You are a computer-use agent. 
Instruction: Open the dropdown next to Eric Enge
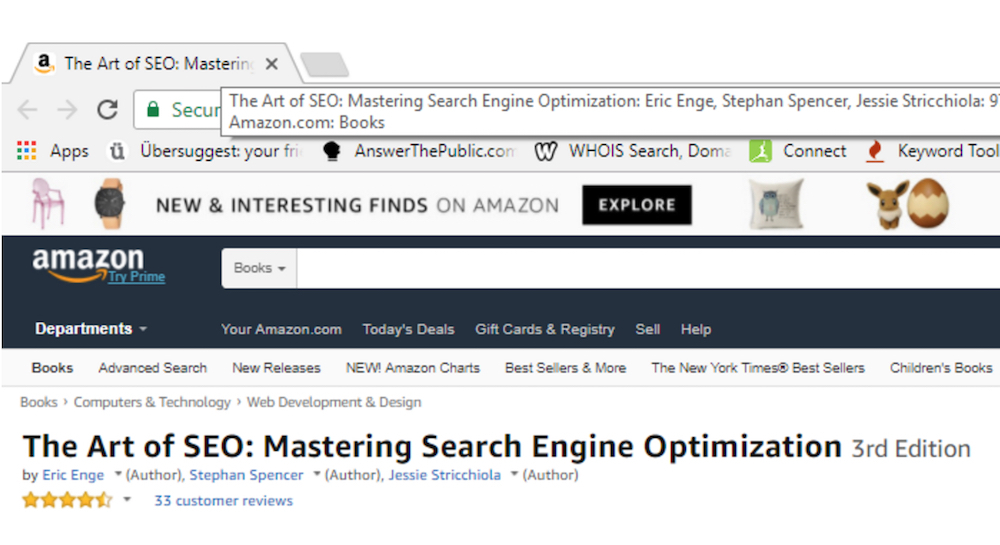(117, 474)
